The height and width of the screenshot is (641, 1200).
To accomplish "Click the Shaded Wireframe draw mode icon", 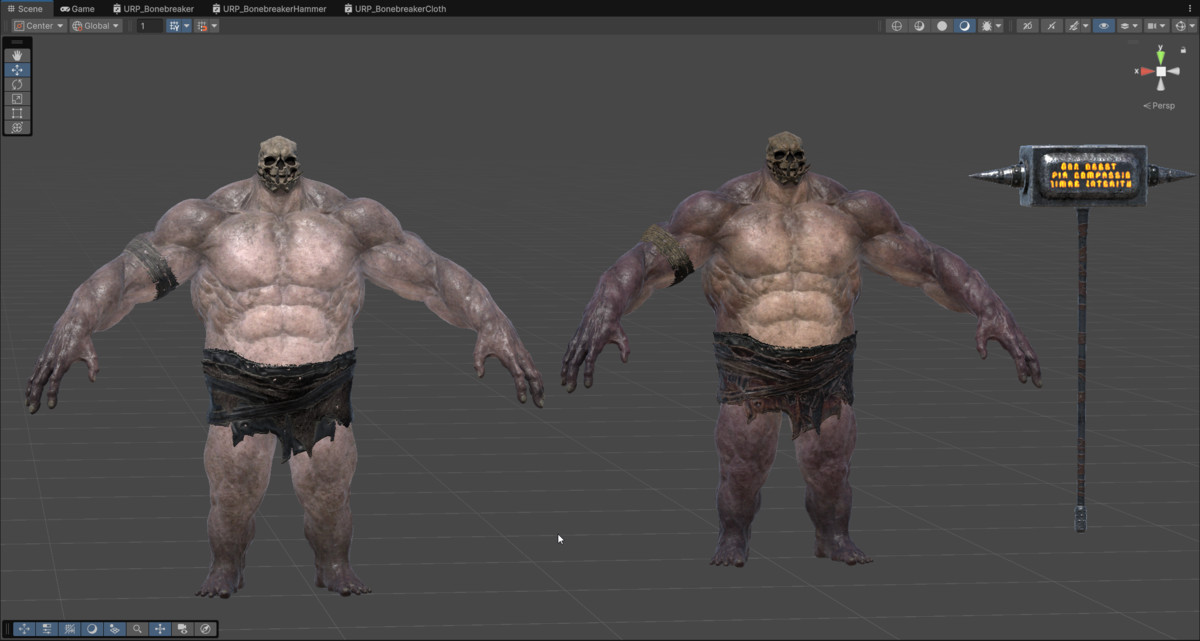I will point(919,26).
